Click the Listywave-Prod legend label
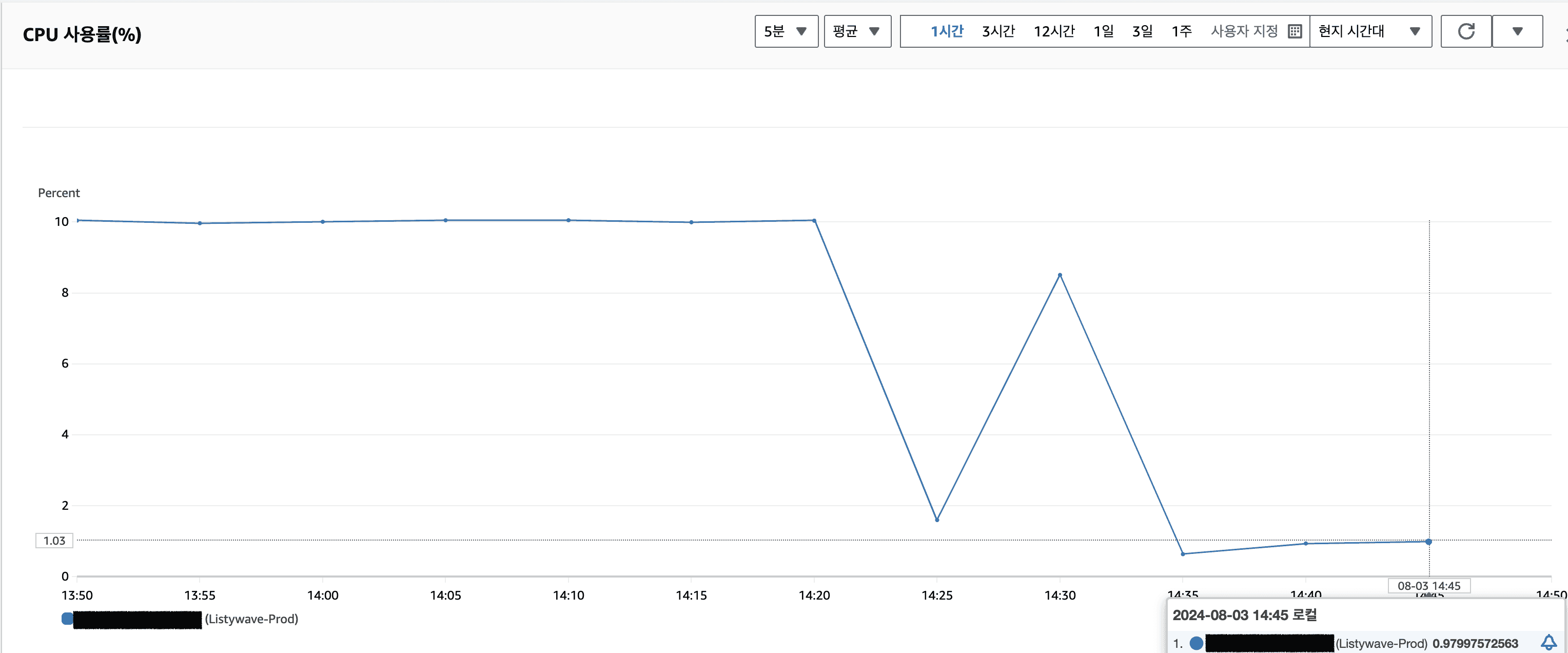The width and height of the screenshot is (1568, 653). pyautogui.click(x=251, y=619)
